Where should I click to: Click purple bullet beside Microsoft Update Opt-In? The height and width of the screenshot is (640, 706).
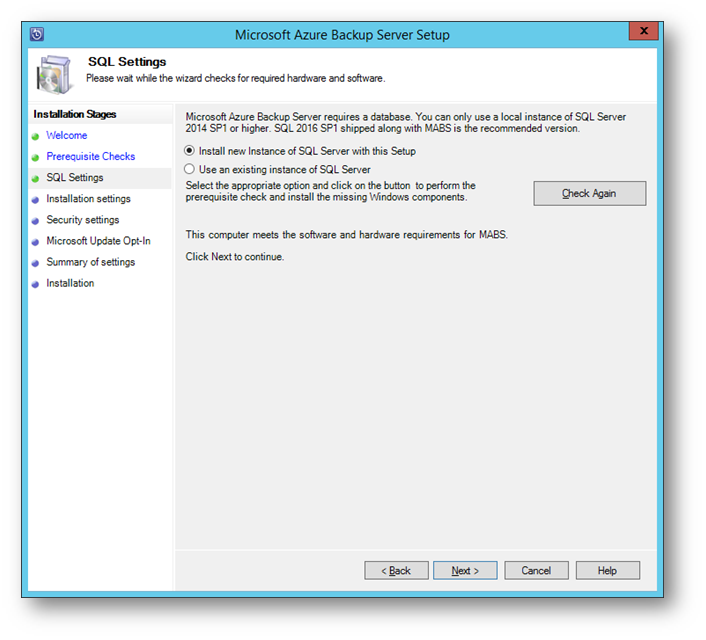point(36,242)
